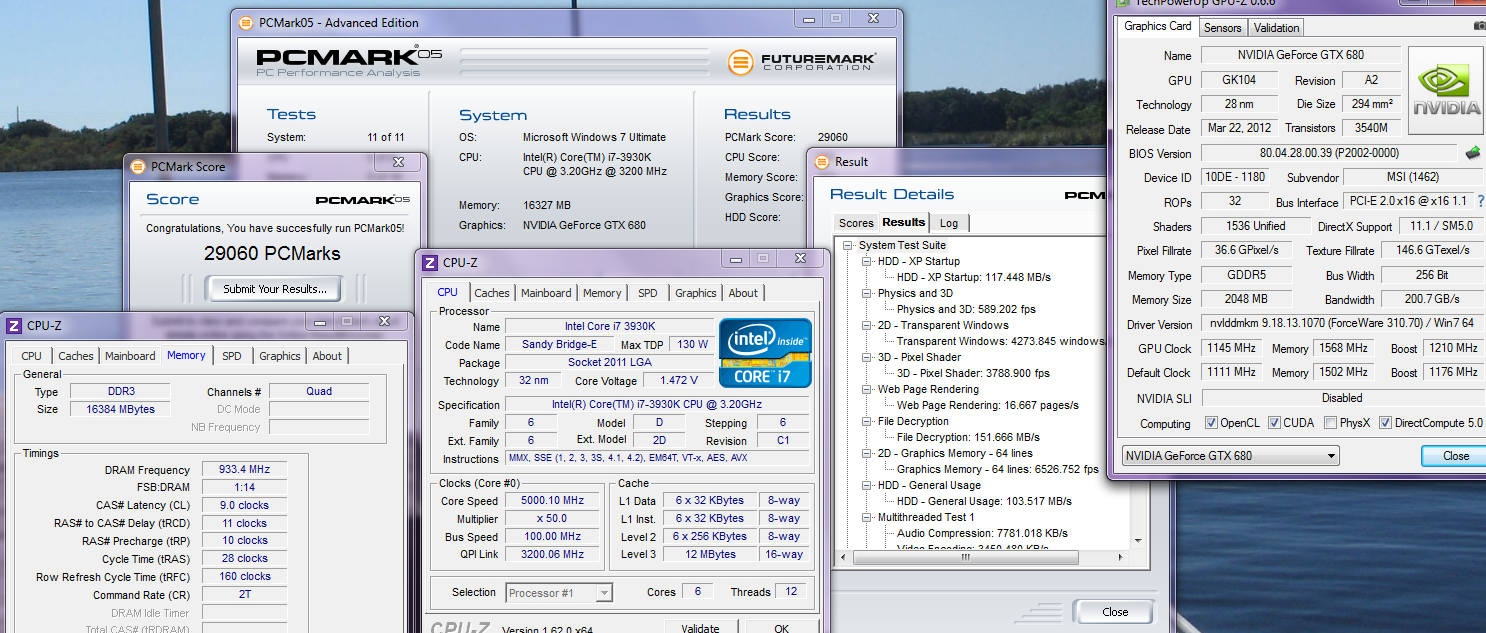This screenshot has height=633, width=1486.
Task: Collapse the 3D - Pixel Shader node
Action: coord(867,357)
